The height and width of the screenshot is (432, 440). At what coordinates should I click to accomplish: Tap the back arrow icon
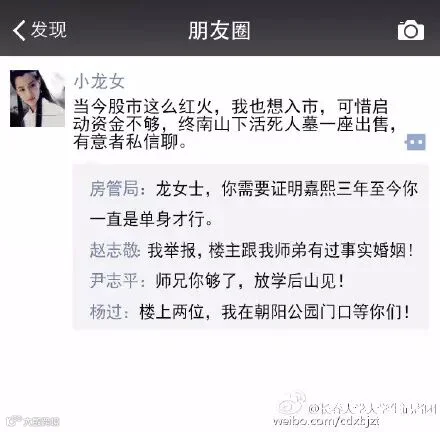tap(19, 30)
